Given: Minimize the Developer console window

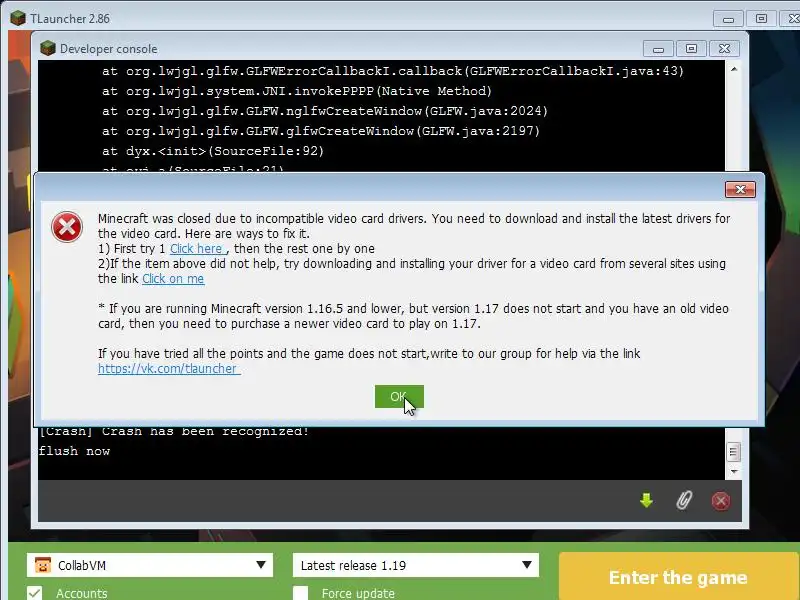Looking at the screenshot, I should tap(658, 49).
